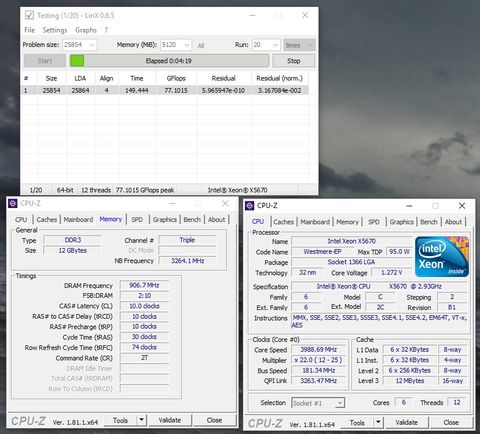This screenshot has width=480, height=434.
Task: Click the Multiplier value x 22.0
Action: [x=319, y=360]
